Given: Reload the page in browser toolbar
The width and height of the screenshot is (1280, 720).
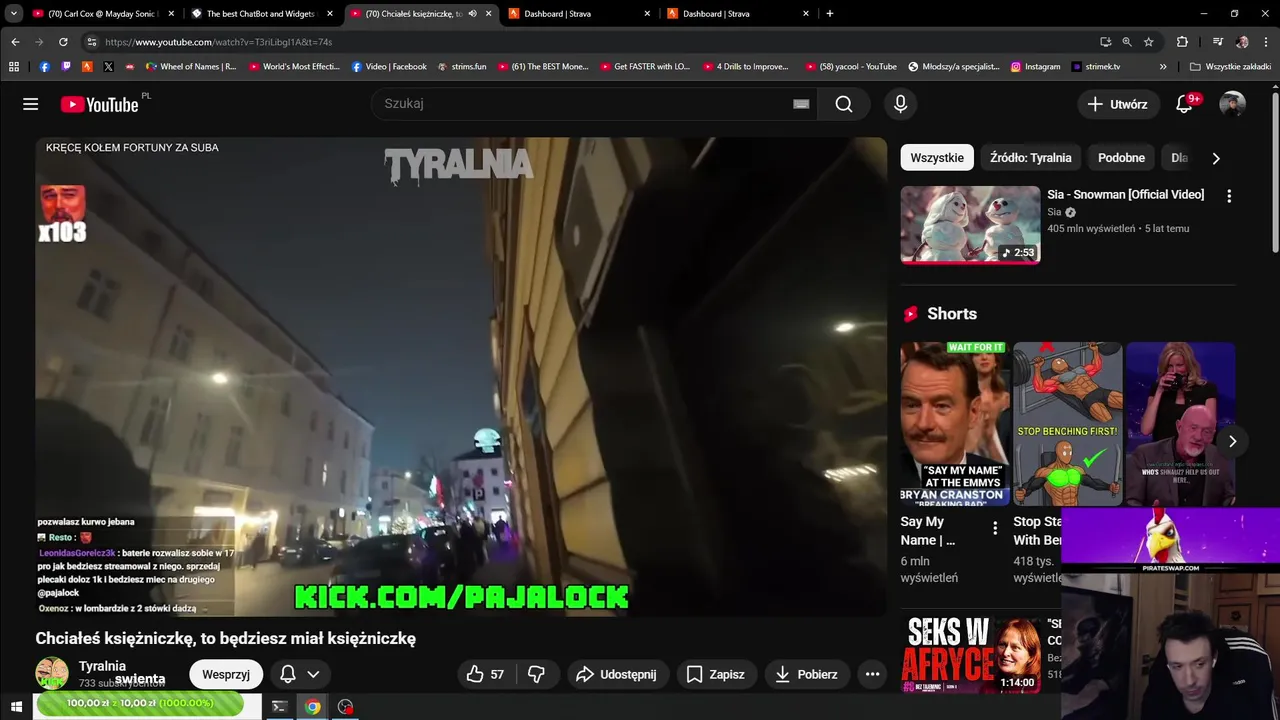Looking at the screenshot, I should point(63,42).
